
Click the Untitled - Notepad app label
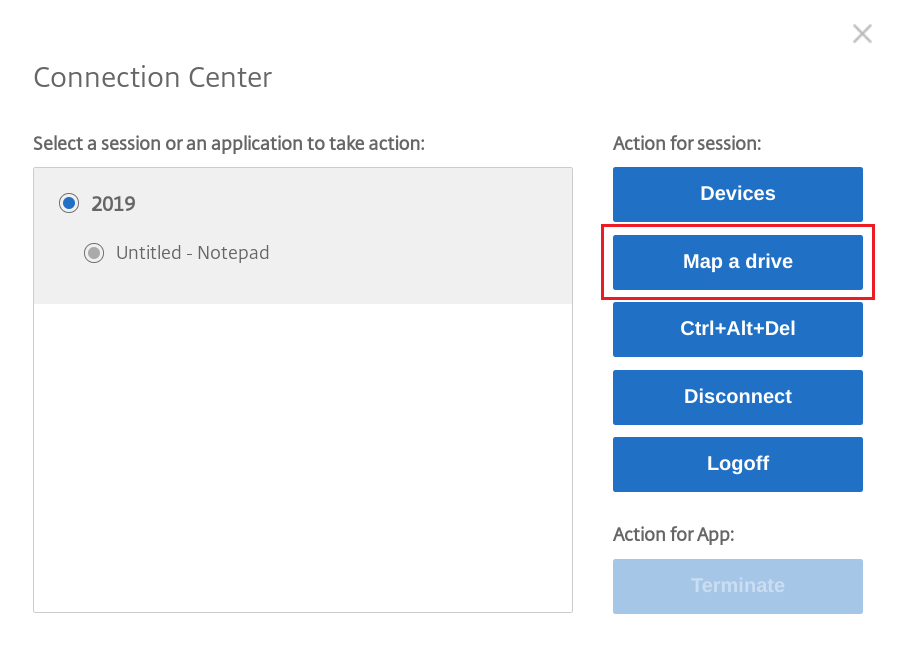tap(192, 253)
